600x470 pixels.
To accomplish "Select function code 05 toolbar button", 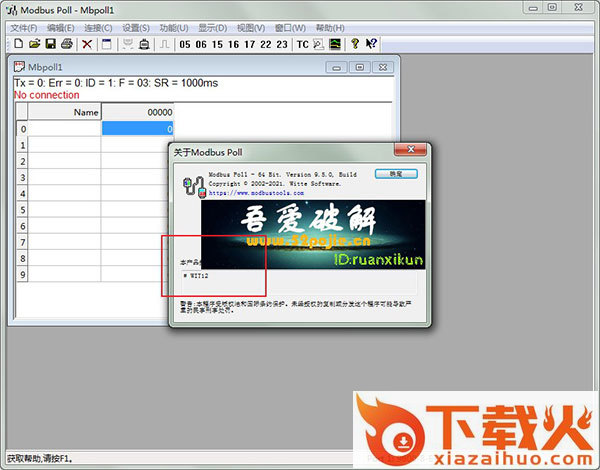I will pyautogui.click(x=185, y=44).
